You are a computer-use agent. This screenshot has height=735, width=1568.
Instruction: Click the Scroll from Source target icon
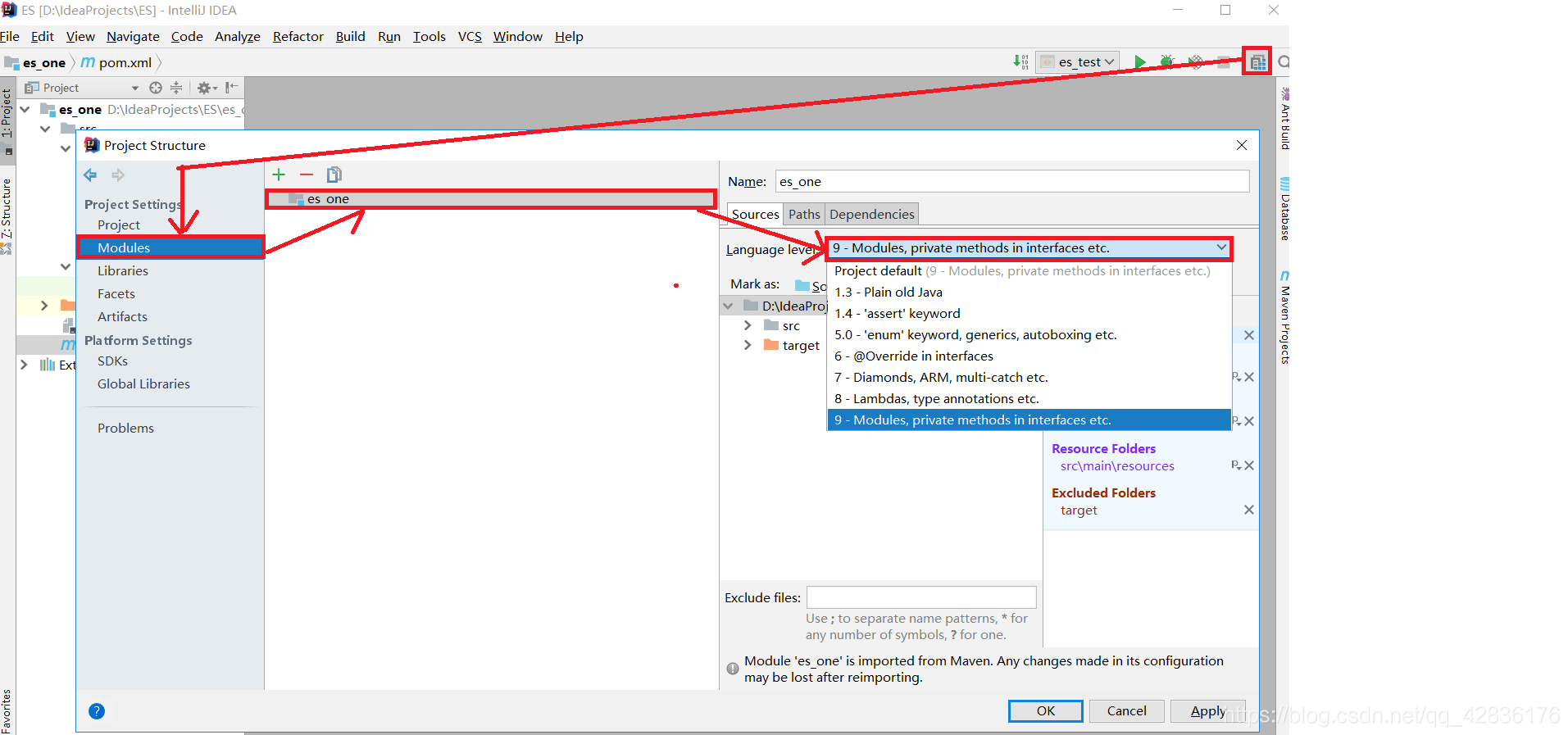(x=156, y=88)
